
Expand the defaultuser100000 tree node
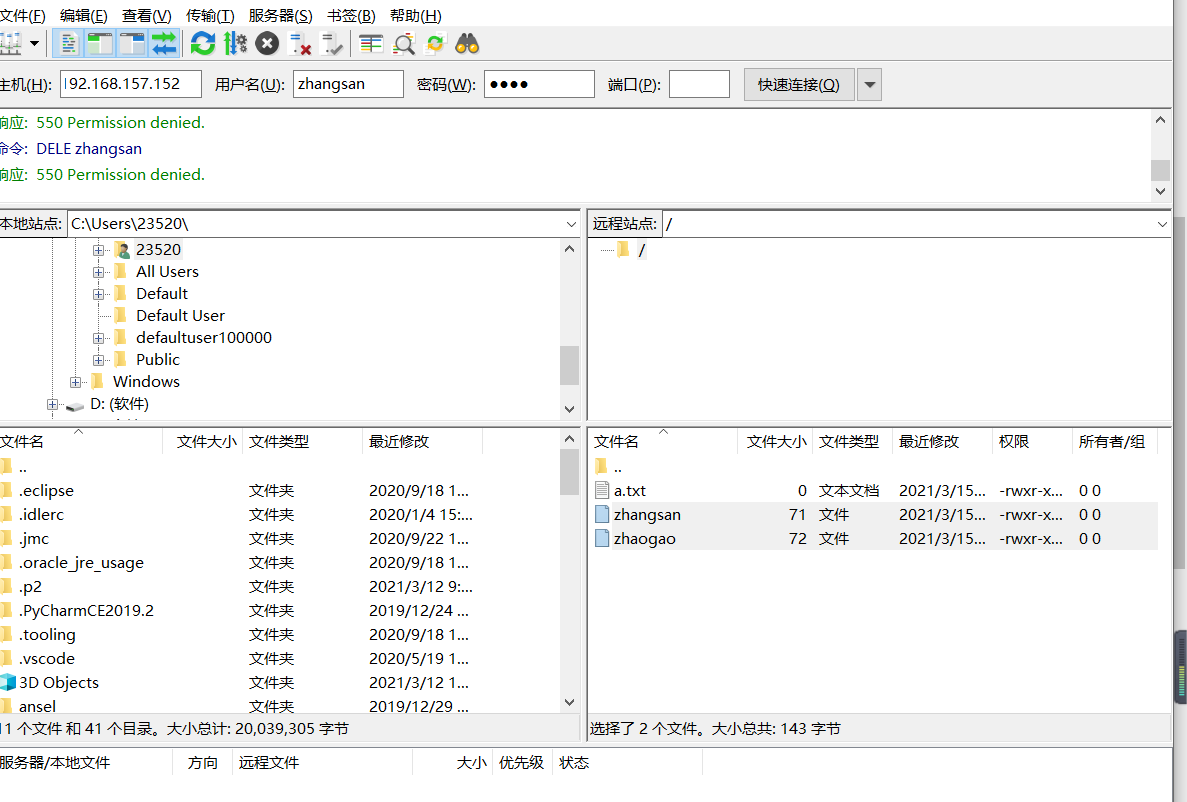(98, 338)
